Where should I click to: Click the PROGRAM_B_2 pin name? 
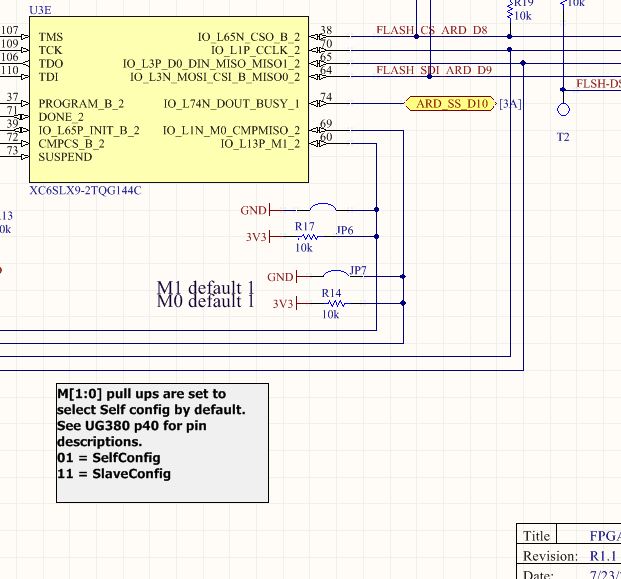coord(81,103)
